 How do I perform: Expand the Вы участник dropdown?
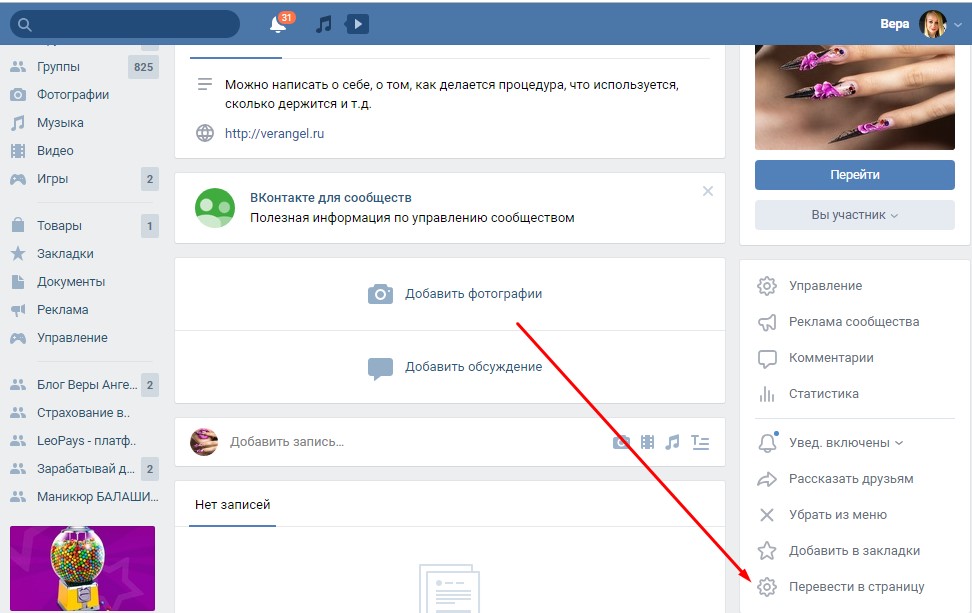click(855, 215)
